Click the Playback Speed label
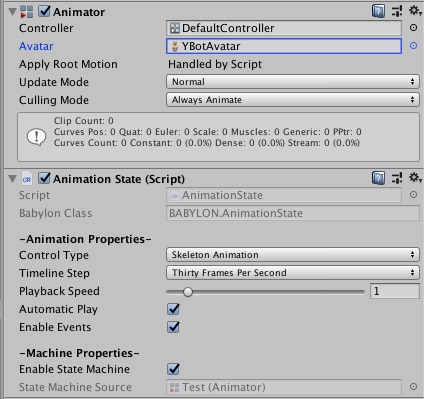The height and width of the screenshot is (399, 424). coord(59,291)
